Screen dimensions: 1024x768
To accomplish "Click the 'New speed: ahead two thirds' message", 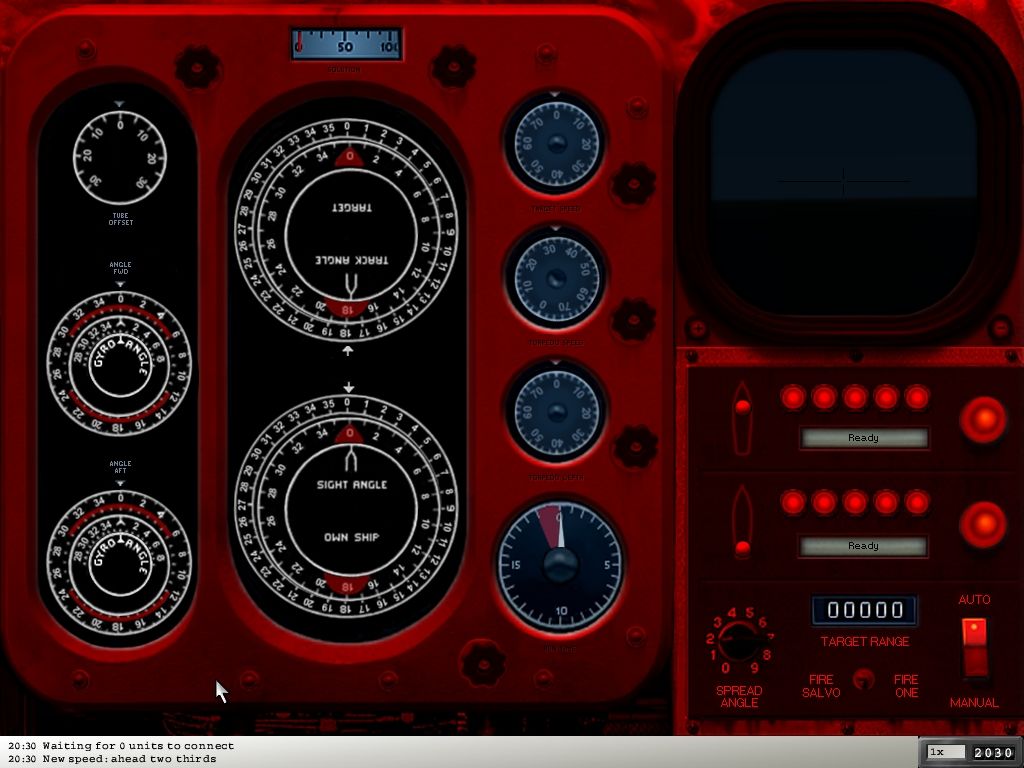I will 129,759.
